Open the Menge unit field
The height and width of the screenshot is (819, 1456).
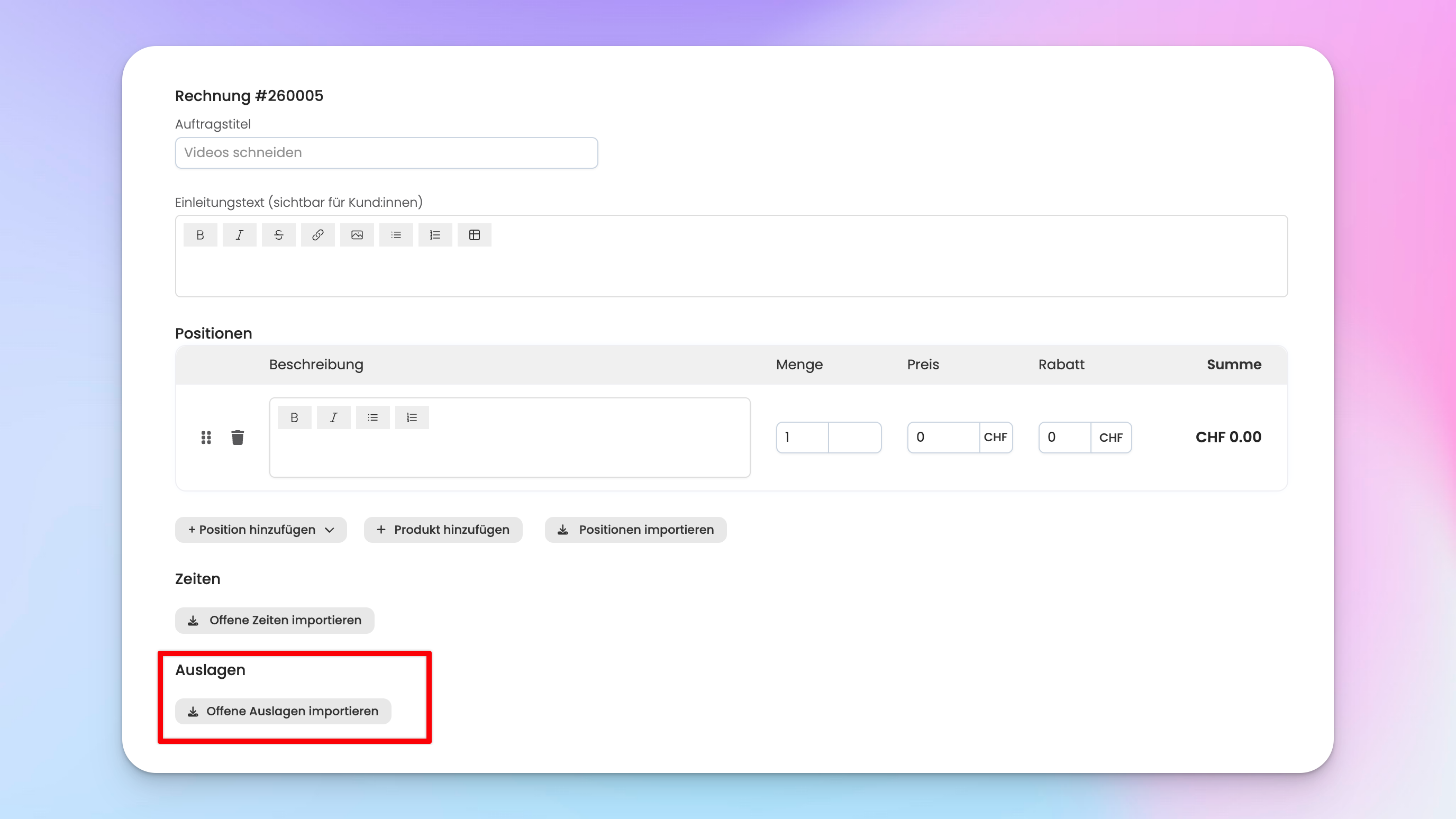854,438
